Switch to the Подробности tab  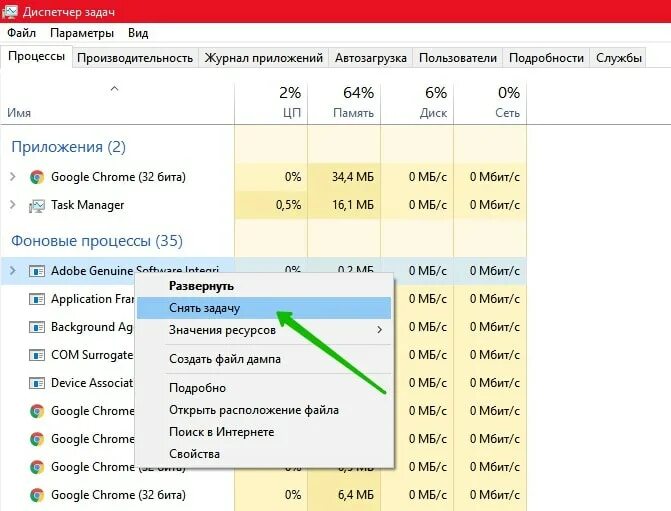[x=546, y=58]
